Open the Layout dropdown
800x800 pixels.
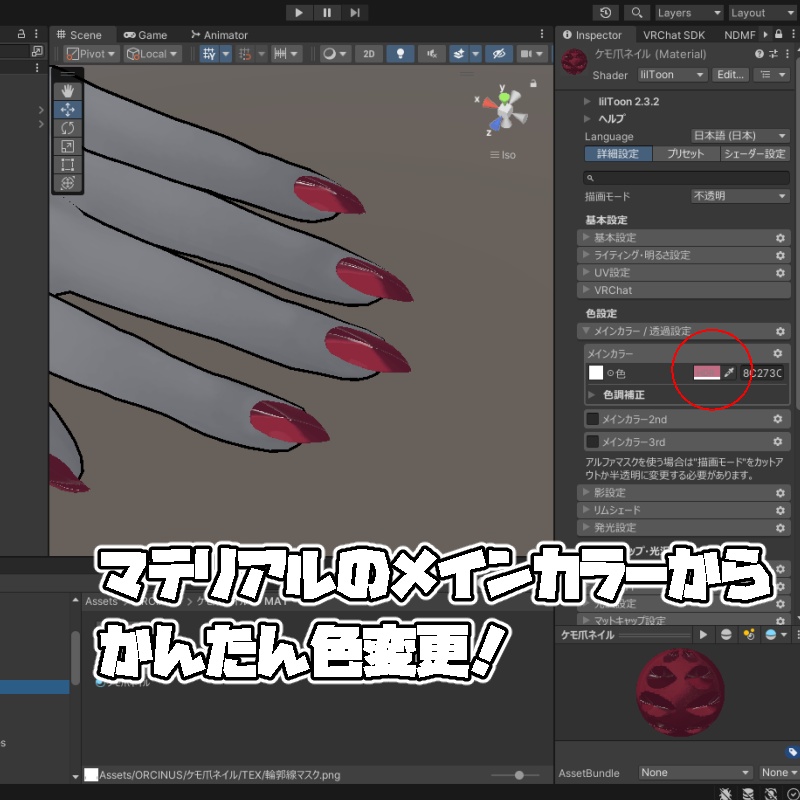tap(762, 13)
